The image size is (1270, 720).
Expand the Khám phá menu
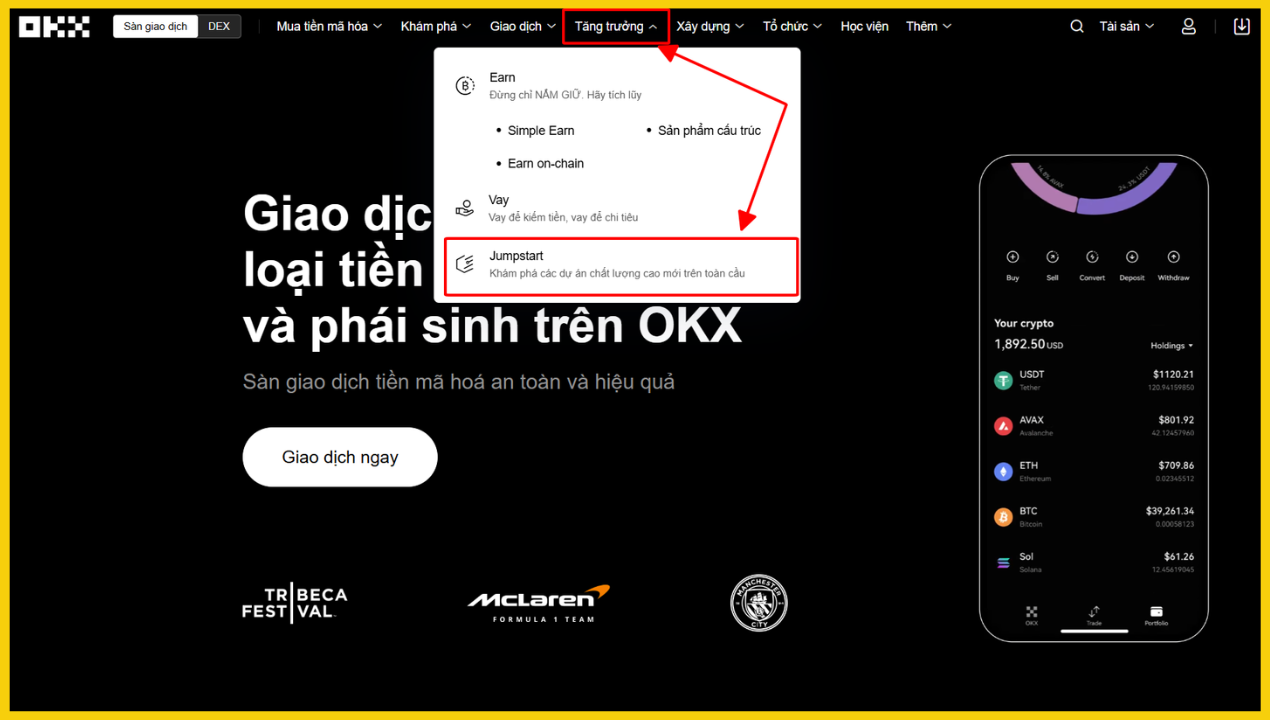(436, 27)
